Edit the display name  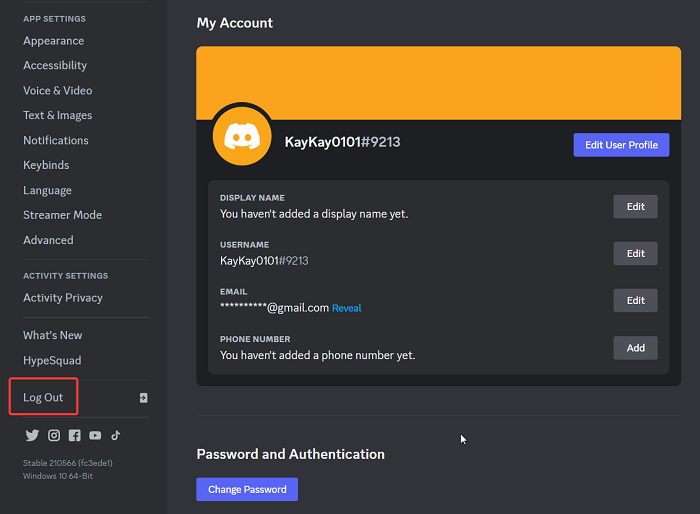point(635,206)
